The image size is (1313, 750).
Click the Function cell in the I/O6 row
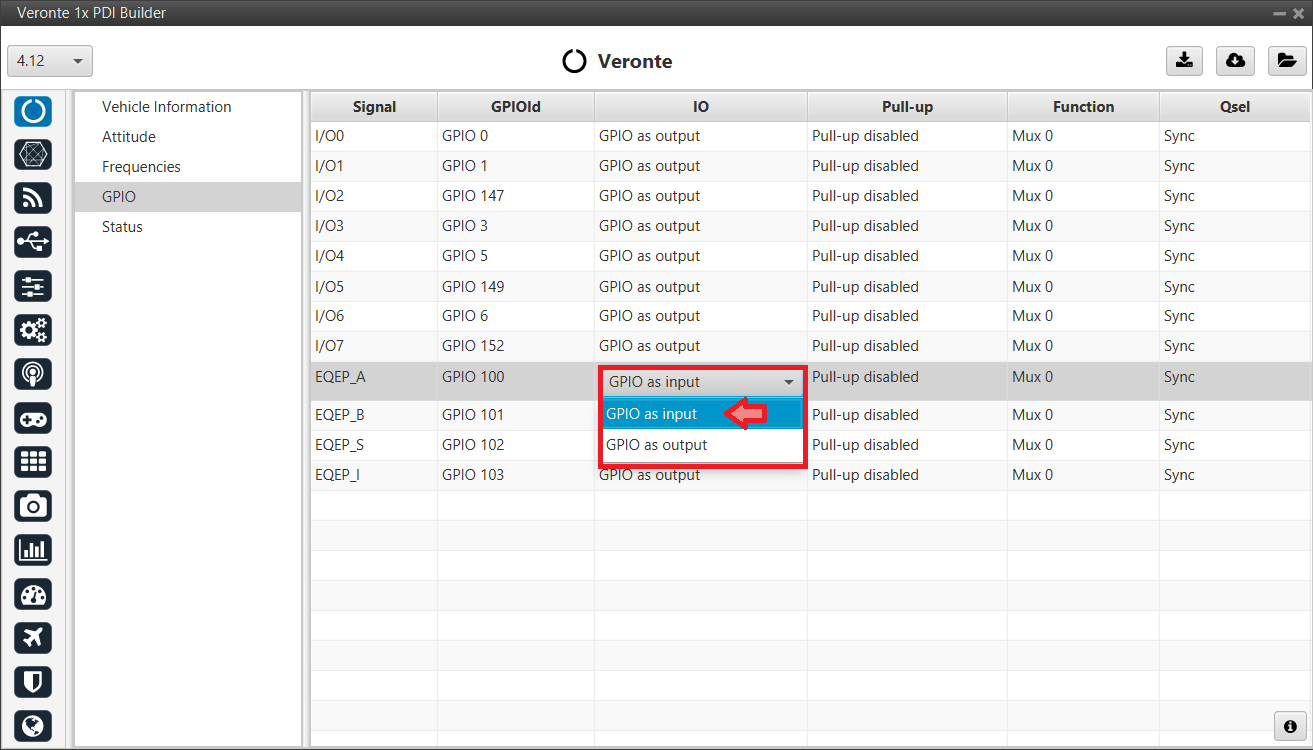[1083, 316]
